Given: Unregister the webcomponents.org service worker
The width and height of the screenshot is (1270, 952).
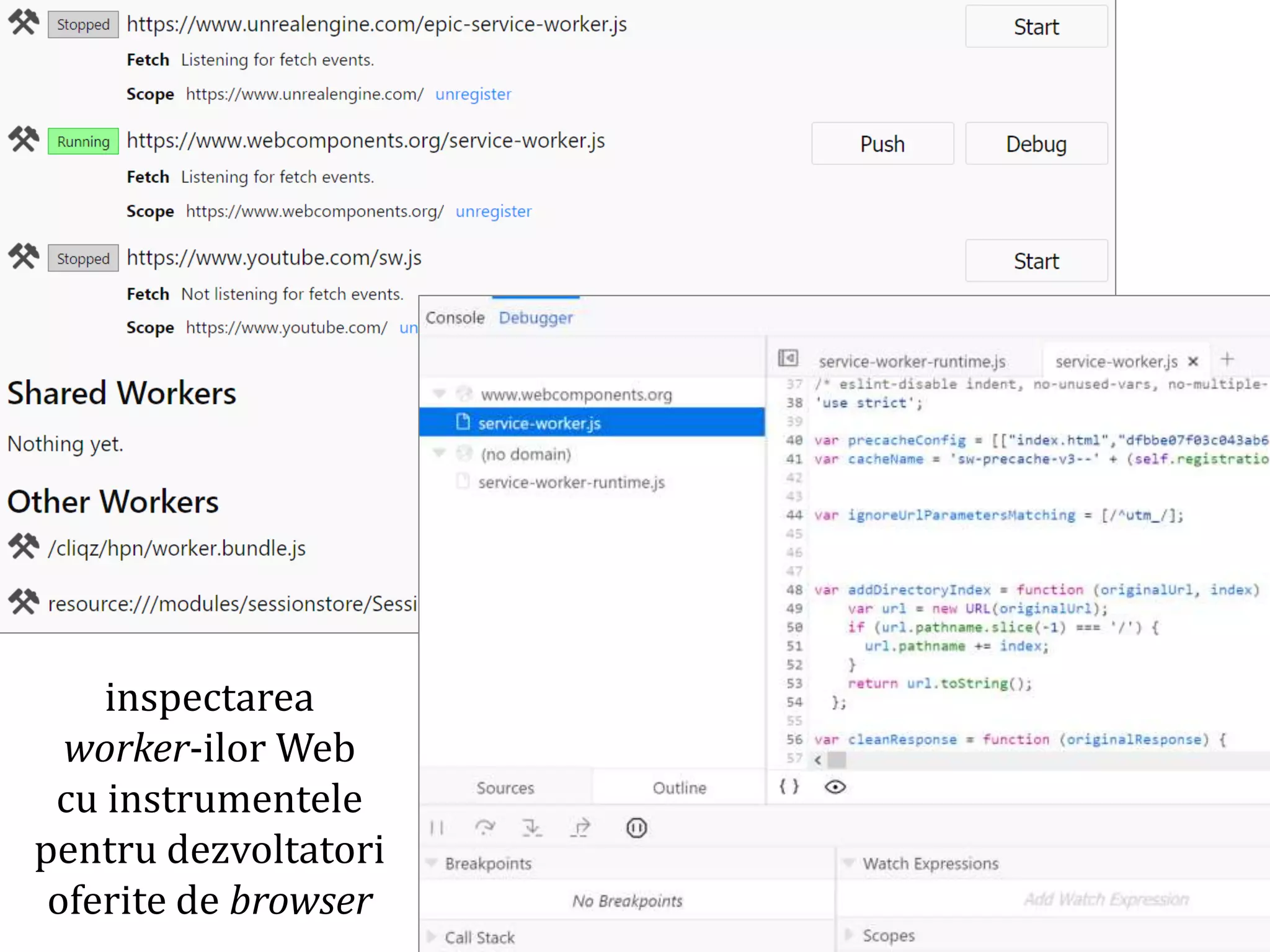Looking at the screenshot, I should 494,211.
